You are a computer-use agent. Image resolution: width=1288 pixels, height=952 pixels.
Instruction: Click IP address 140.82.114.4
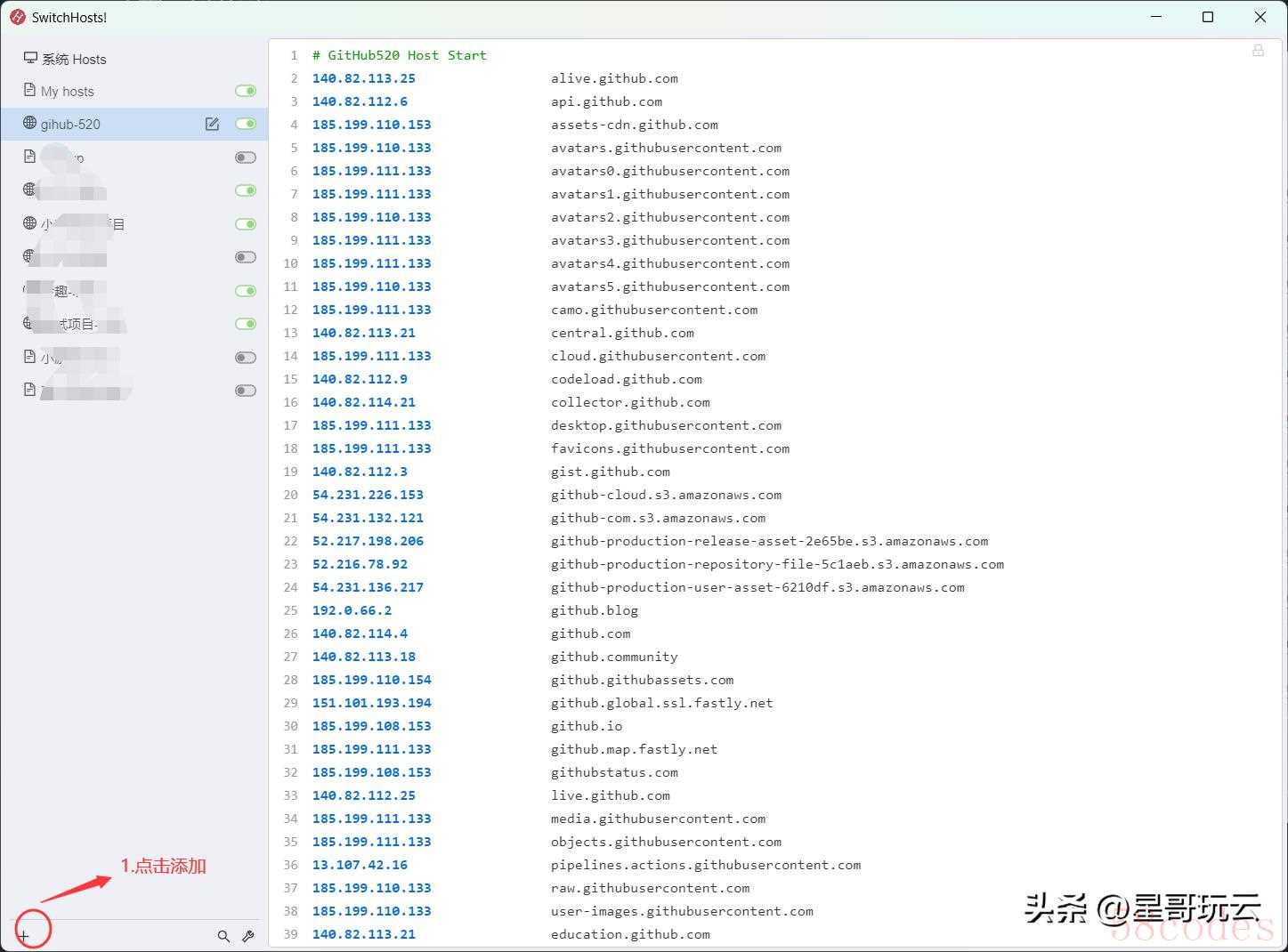[360, 633]
